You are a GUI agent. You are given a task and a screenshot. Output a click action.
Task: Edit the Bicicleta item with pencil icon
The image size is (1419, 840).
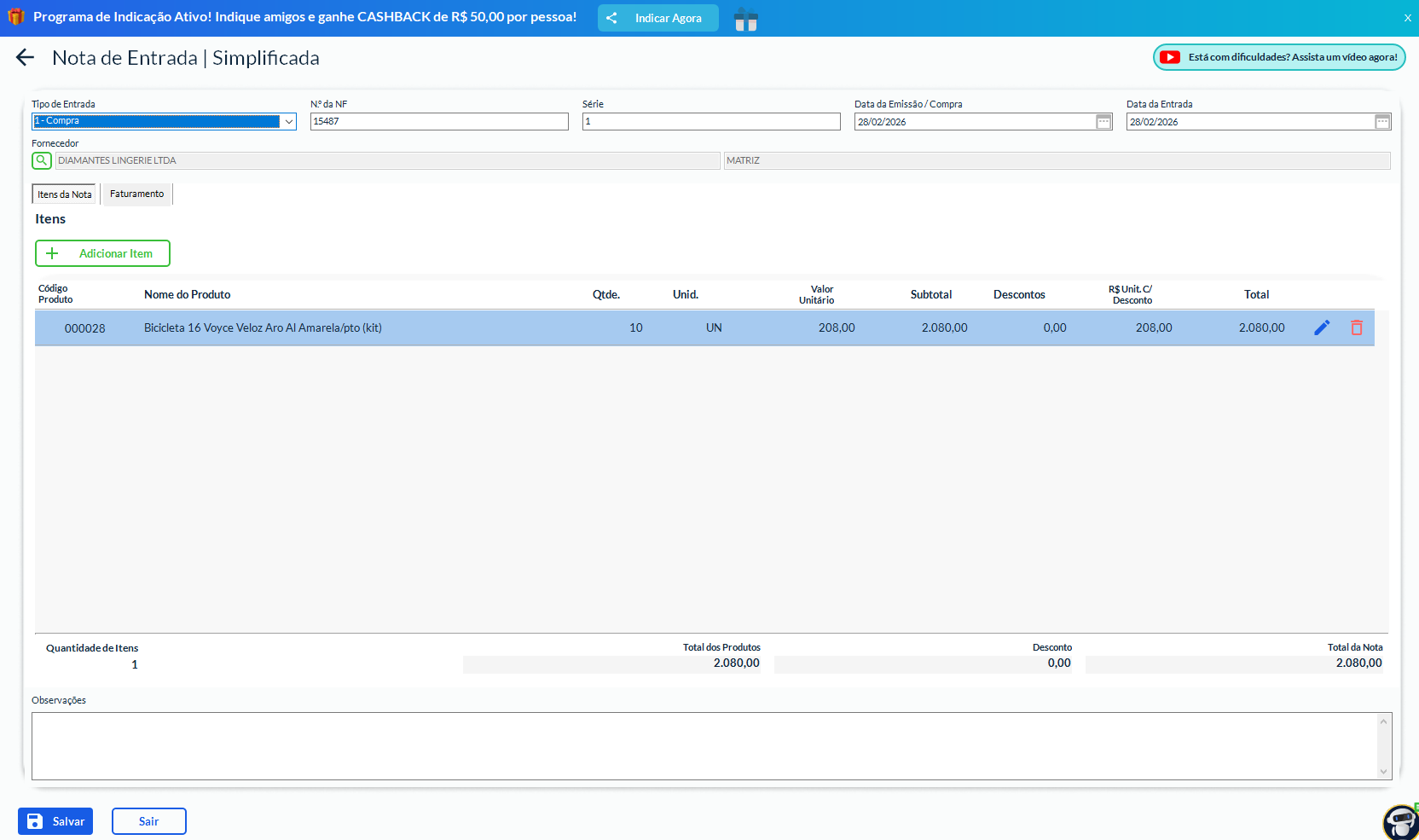(1322, 328)
